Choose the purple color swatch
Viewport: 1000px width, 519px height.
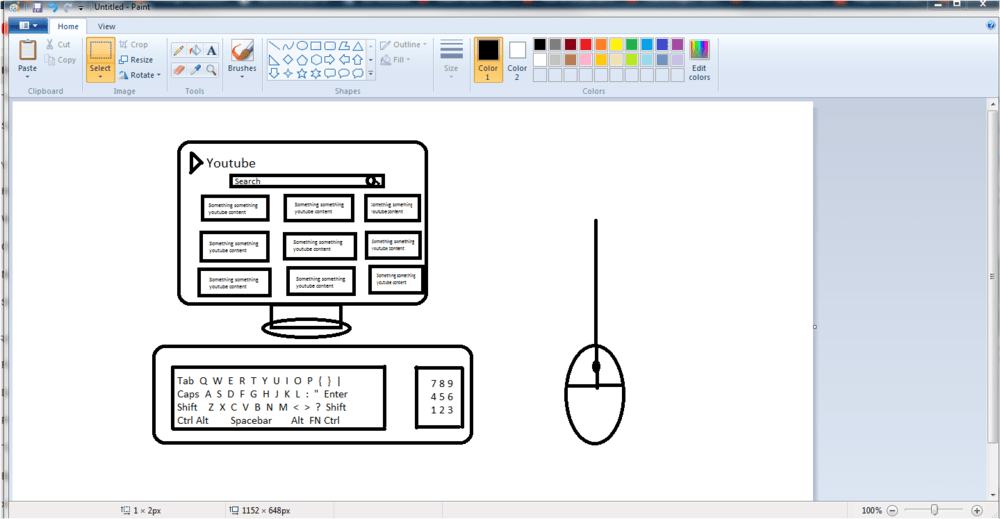677,44
